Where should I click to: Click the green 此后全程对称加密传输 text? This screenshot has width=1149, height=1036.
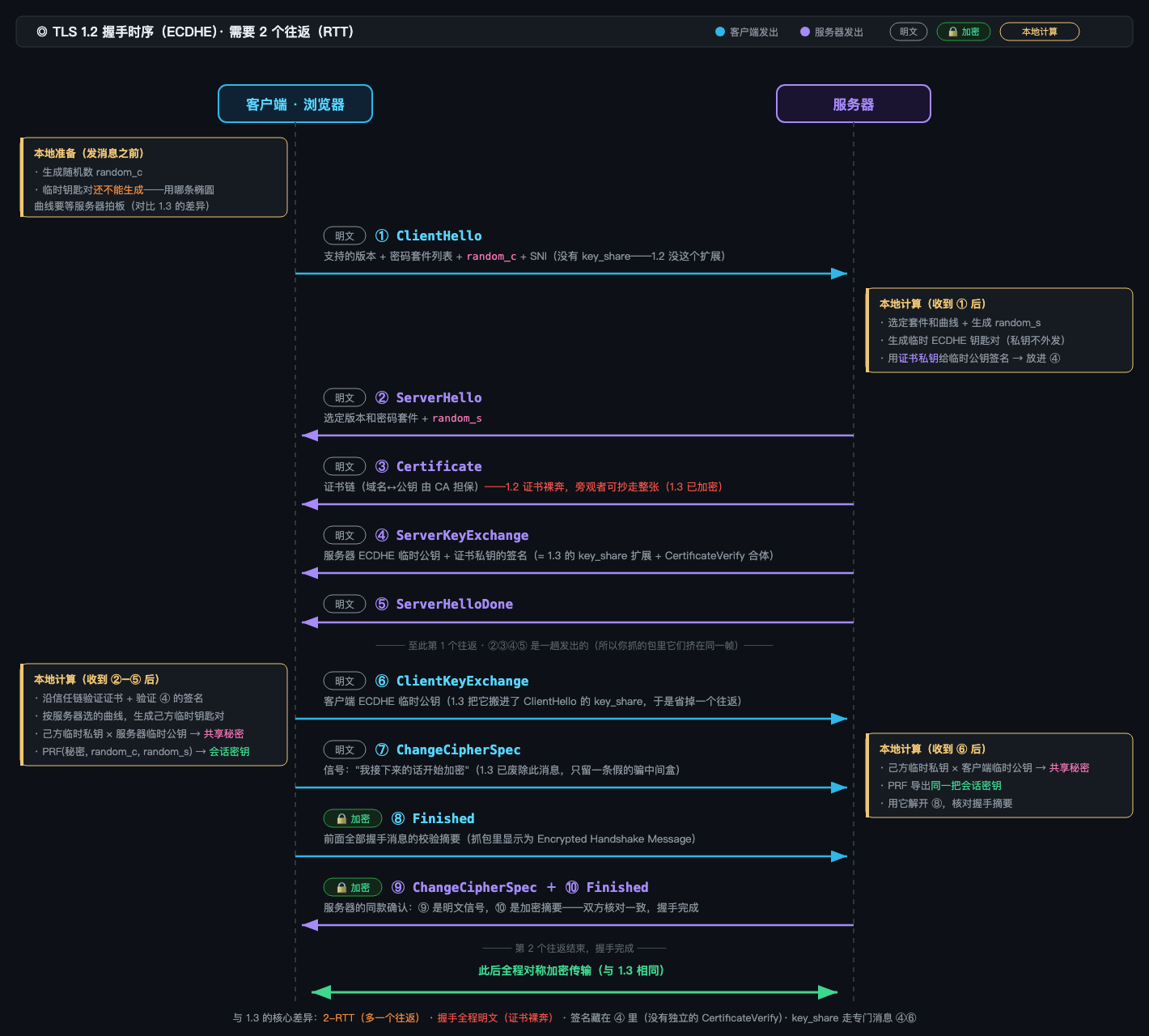[571, 970]
